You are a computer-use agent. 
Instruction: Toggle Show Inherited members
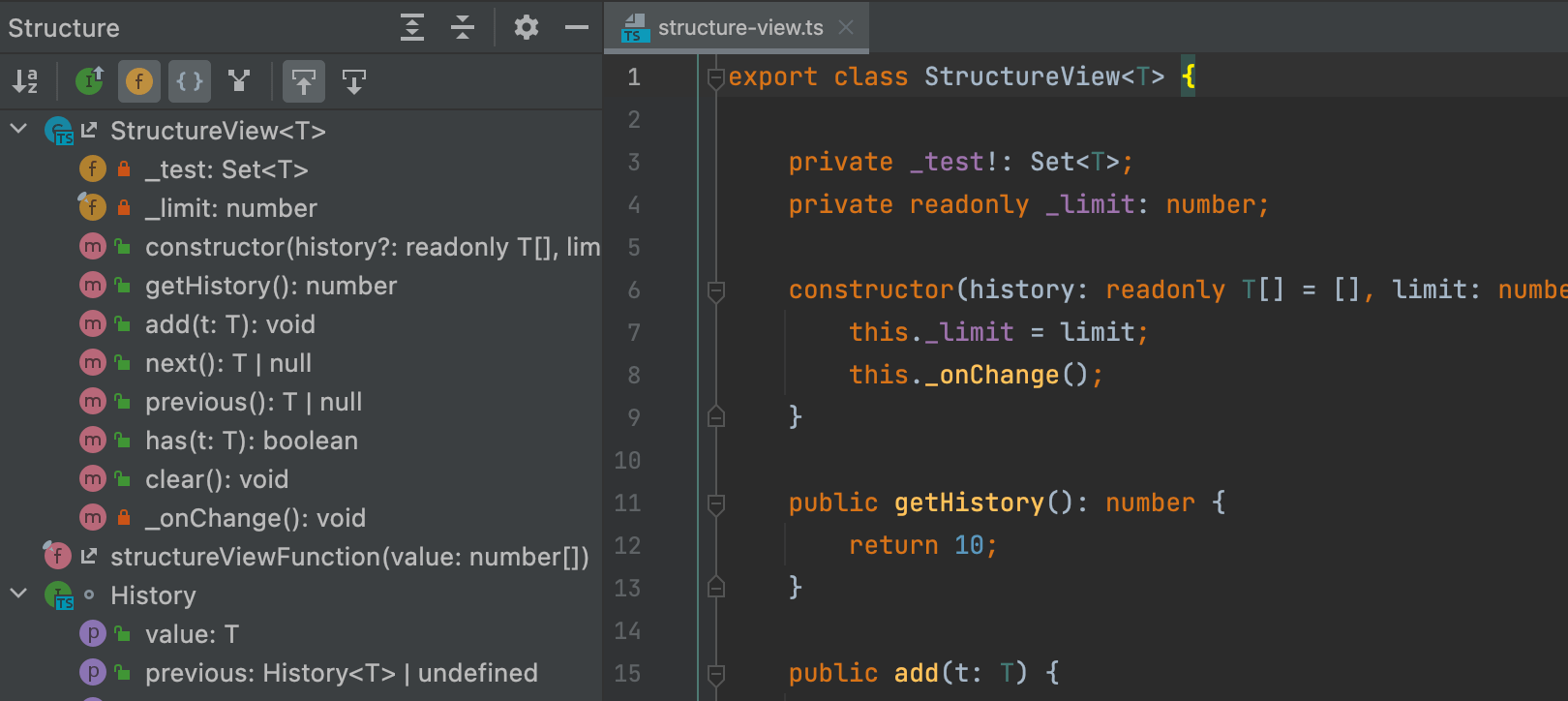[x=89, y=81]
